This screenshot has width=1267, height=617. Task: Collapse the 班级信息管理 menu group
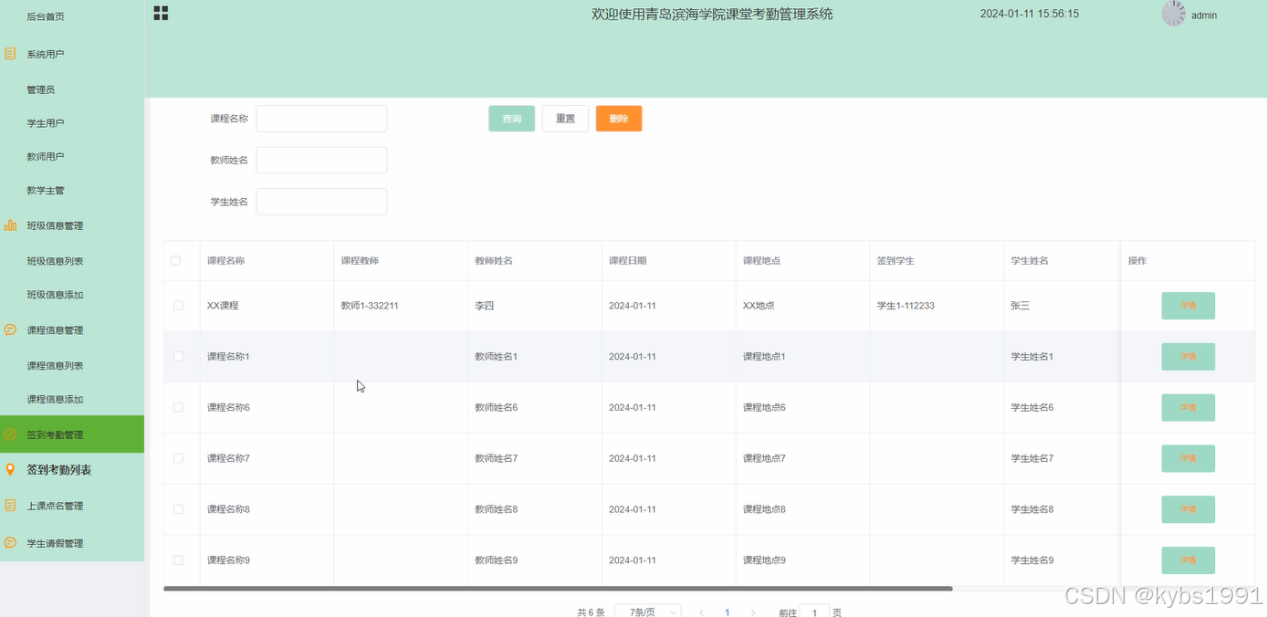pyautogui.click(x=72, y=226)
